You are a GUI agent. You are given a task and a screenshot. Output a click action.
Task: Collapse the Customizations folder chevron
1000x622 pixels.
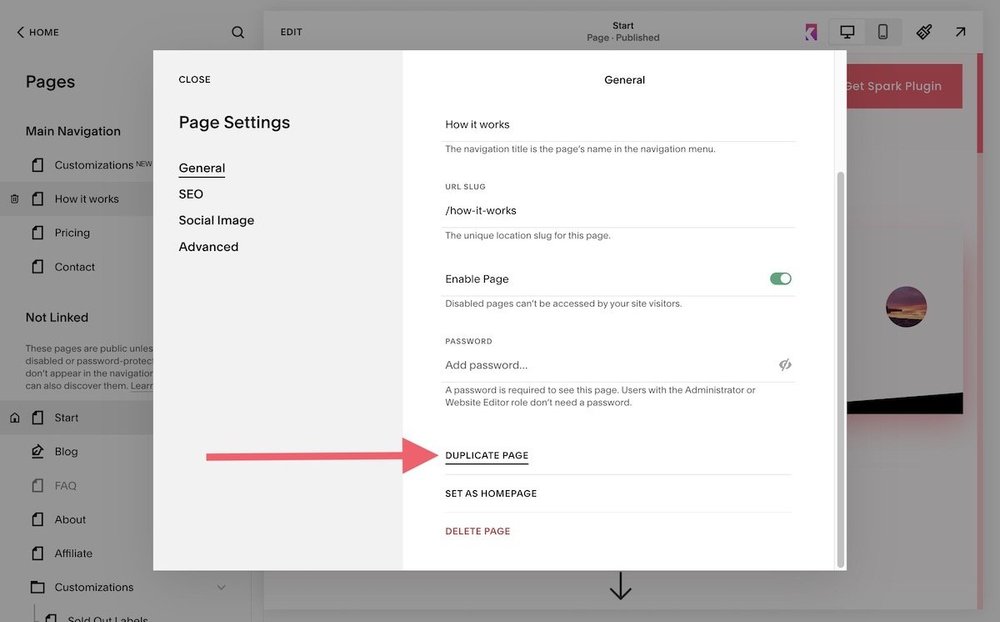(x=221, y=587)
